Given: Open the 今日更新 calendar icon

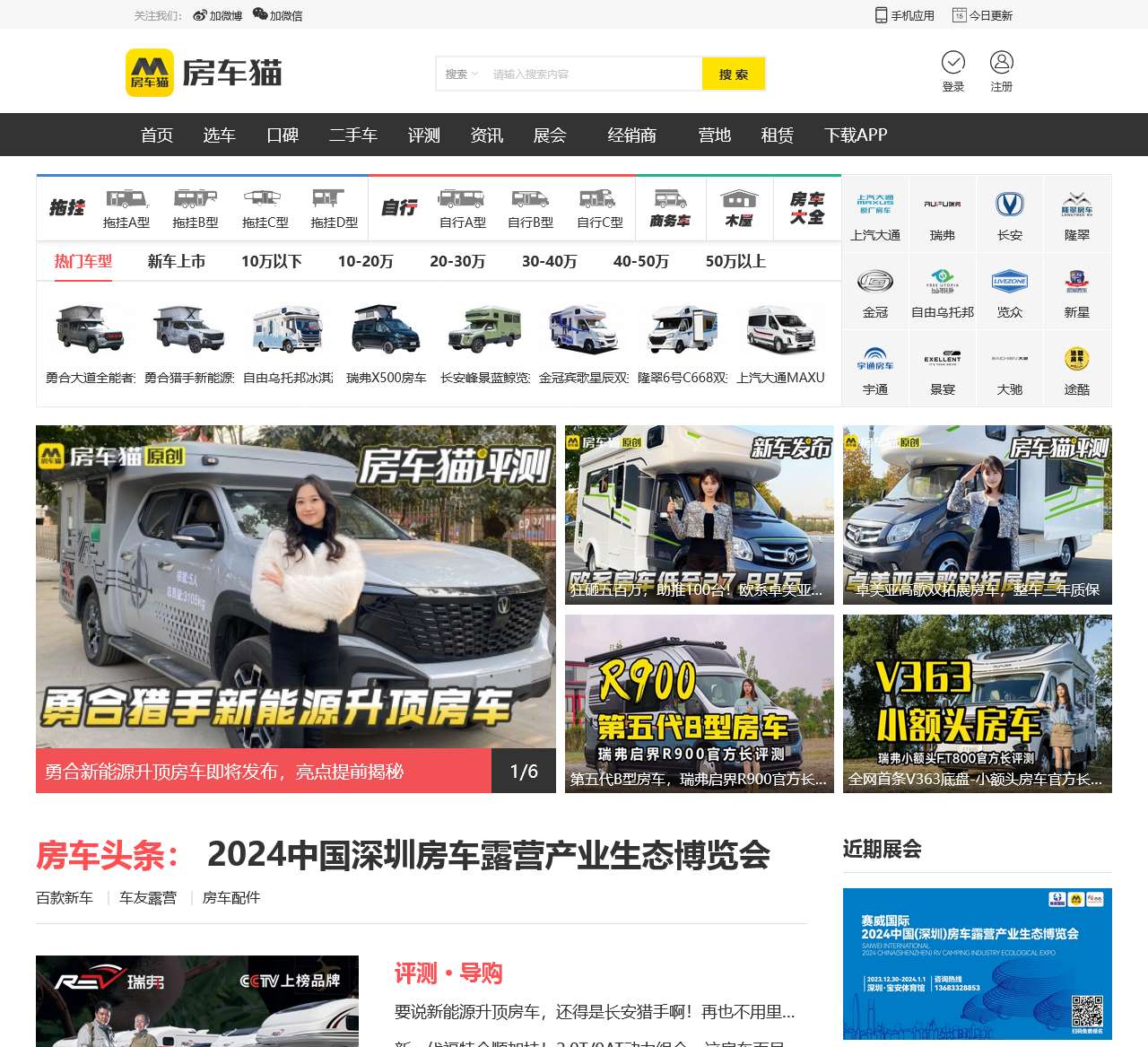Looking at the screenshot, I should (x=959, y=15).
